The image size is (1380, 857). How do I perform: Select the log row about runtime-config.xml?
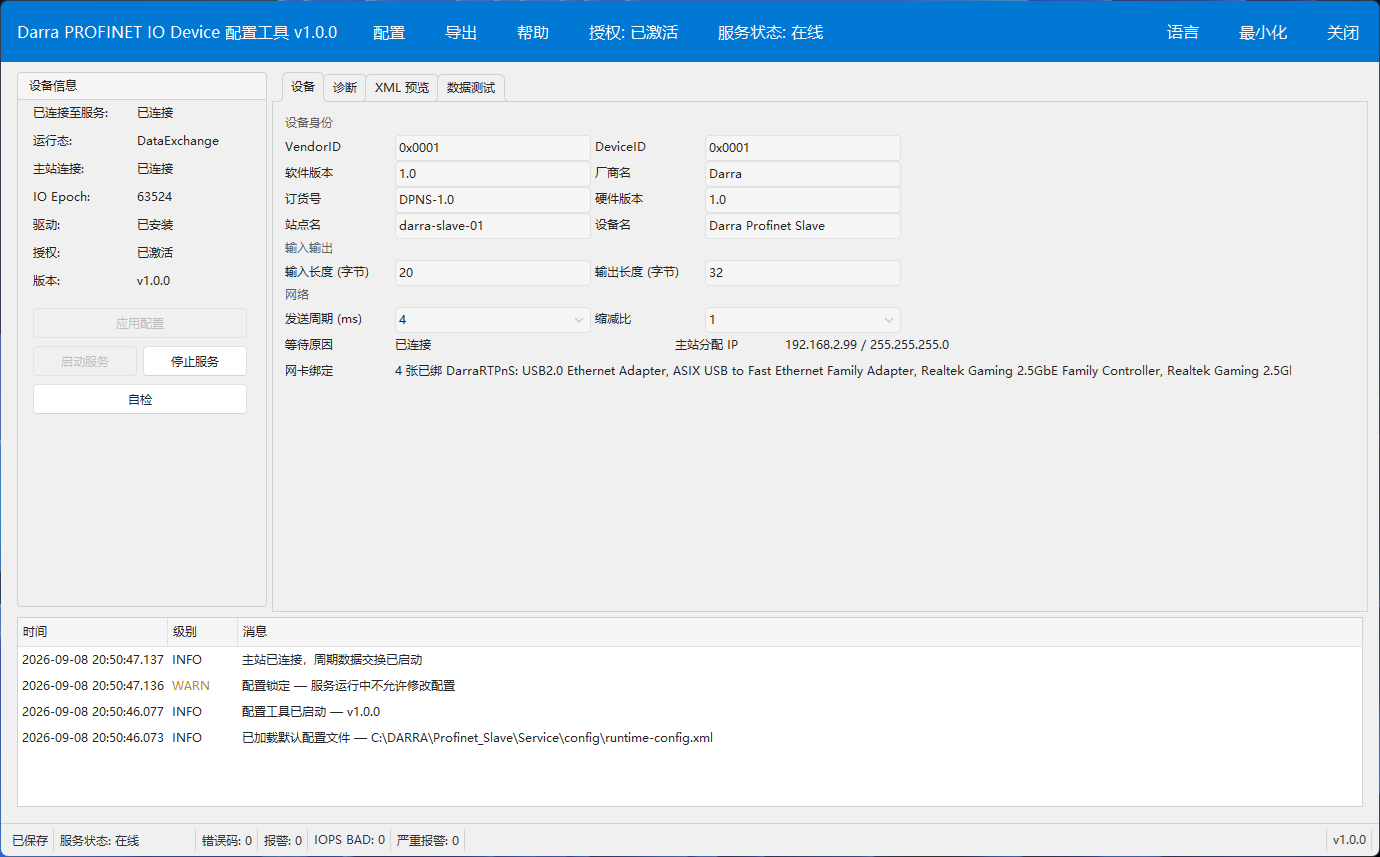[690, 738]
